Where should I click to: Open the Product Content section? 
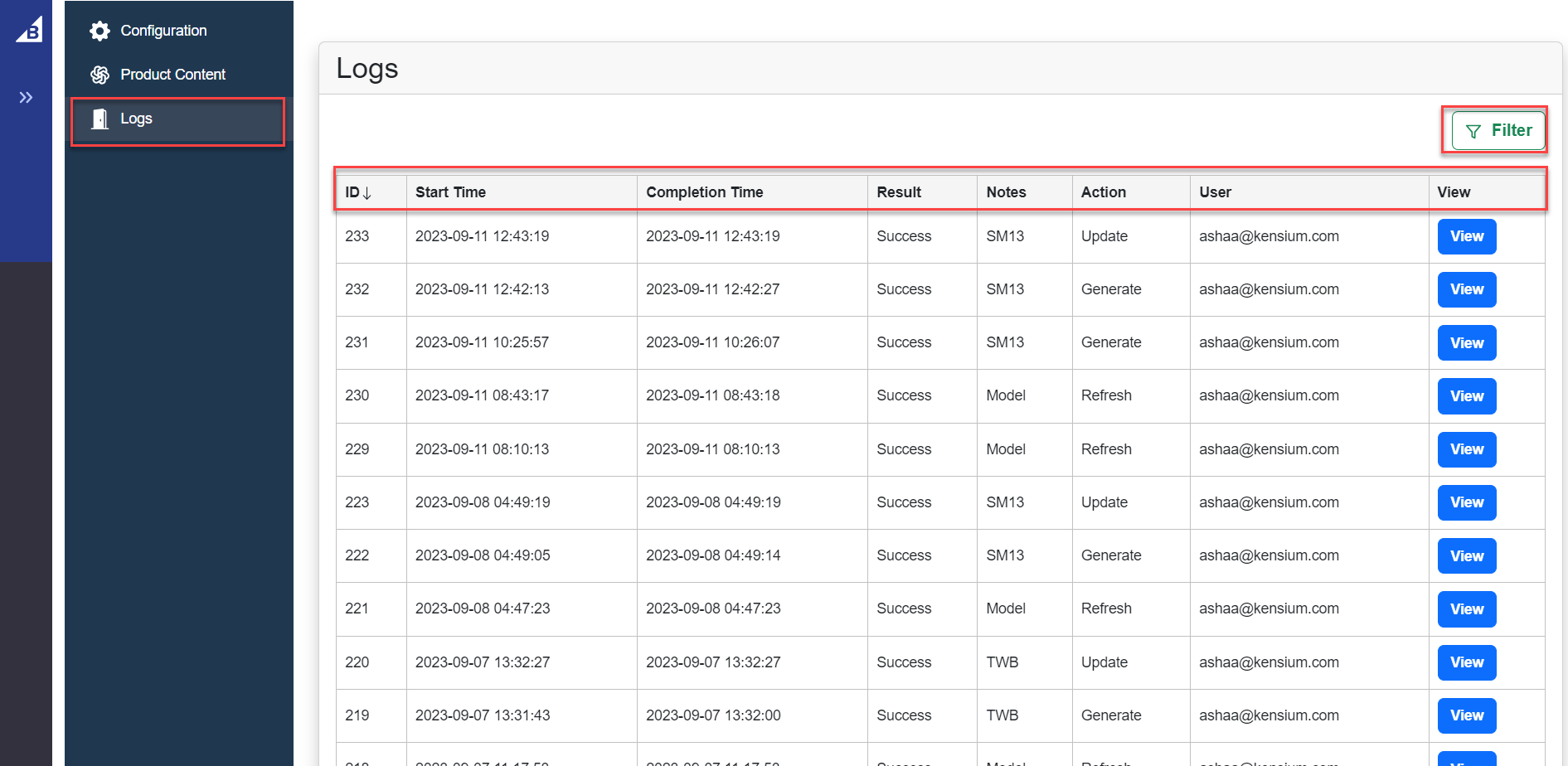click(172, 74)
